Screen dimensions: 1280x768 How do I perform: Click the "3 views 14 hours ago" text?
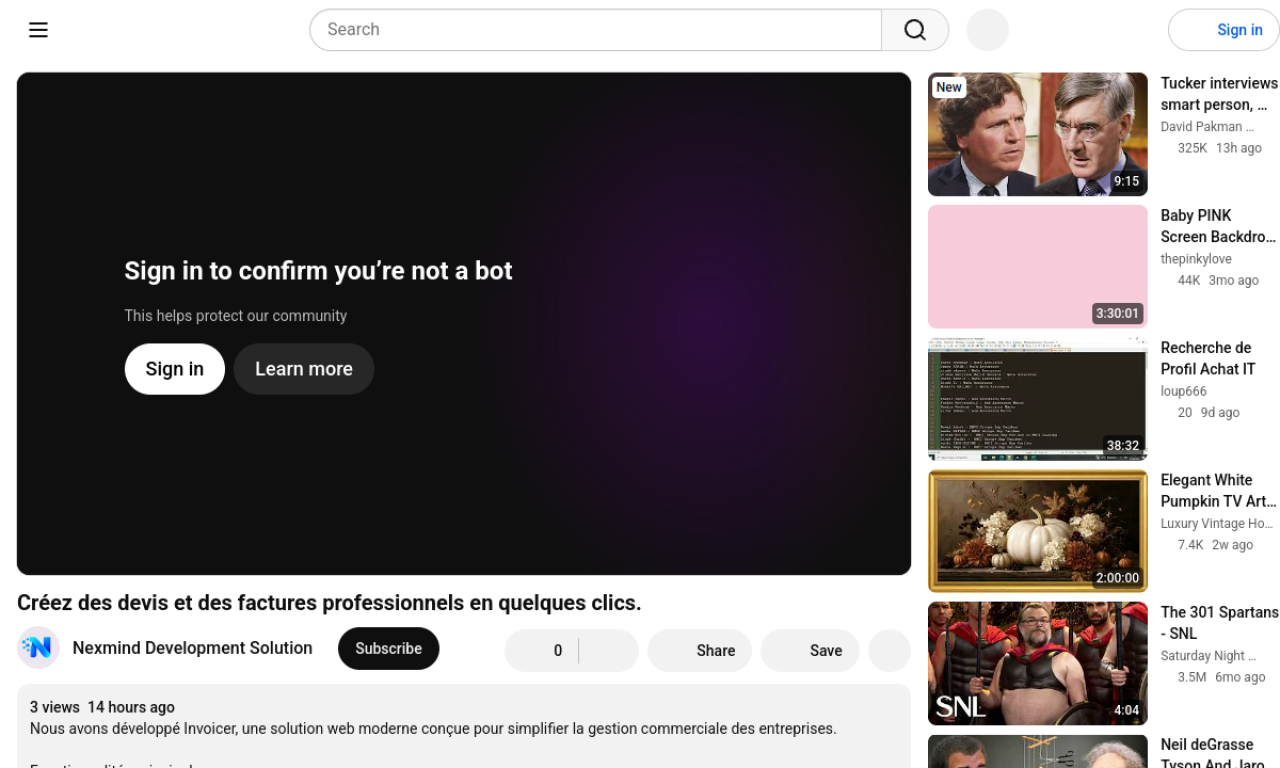tap(102, 707)
